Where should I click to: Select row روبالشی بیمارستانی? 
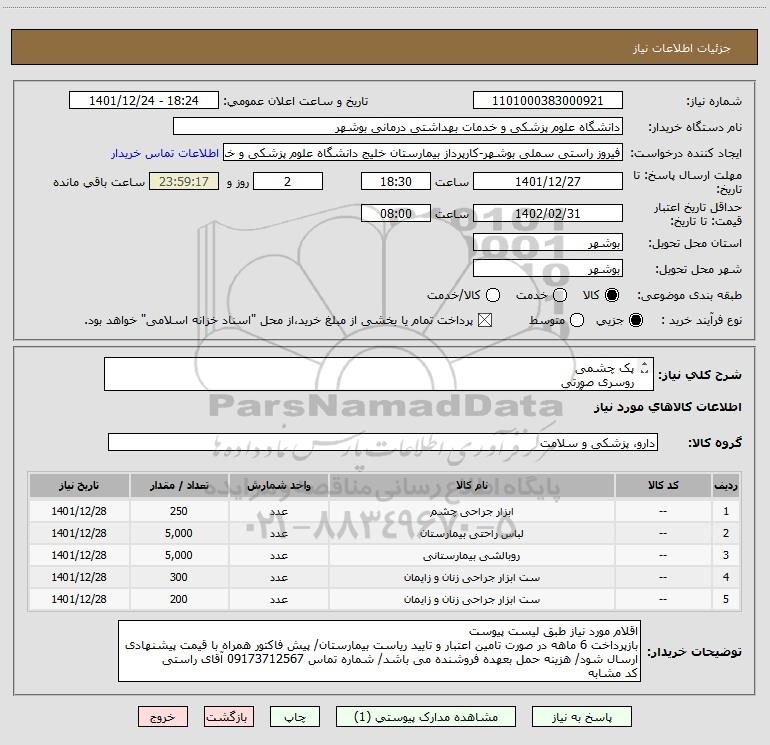point(385,555)
